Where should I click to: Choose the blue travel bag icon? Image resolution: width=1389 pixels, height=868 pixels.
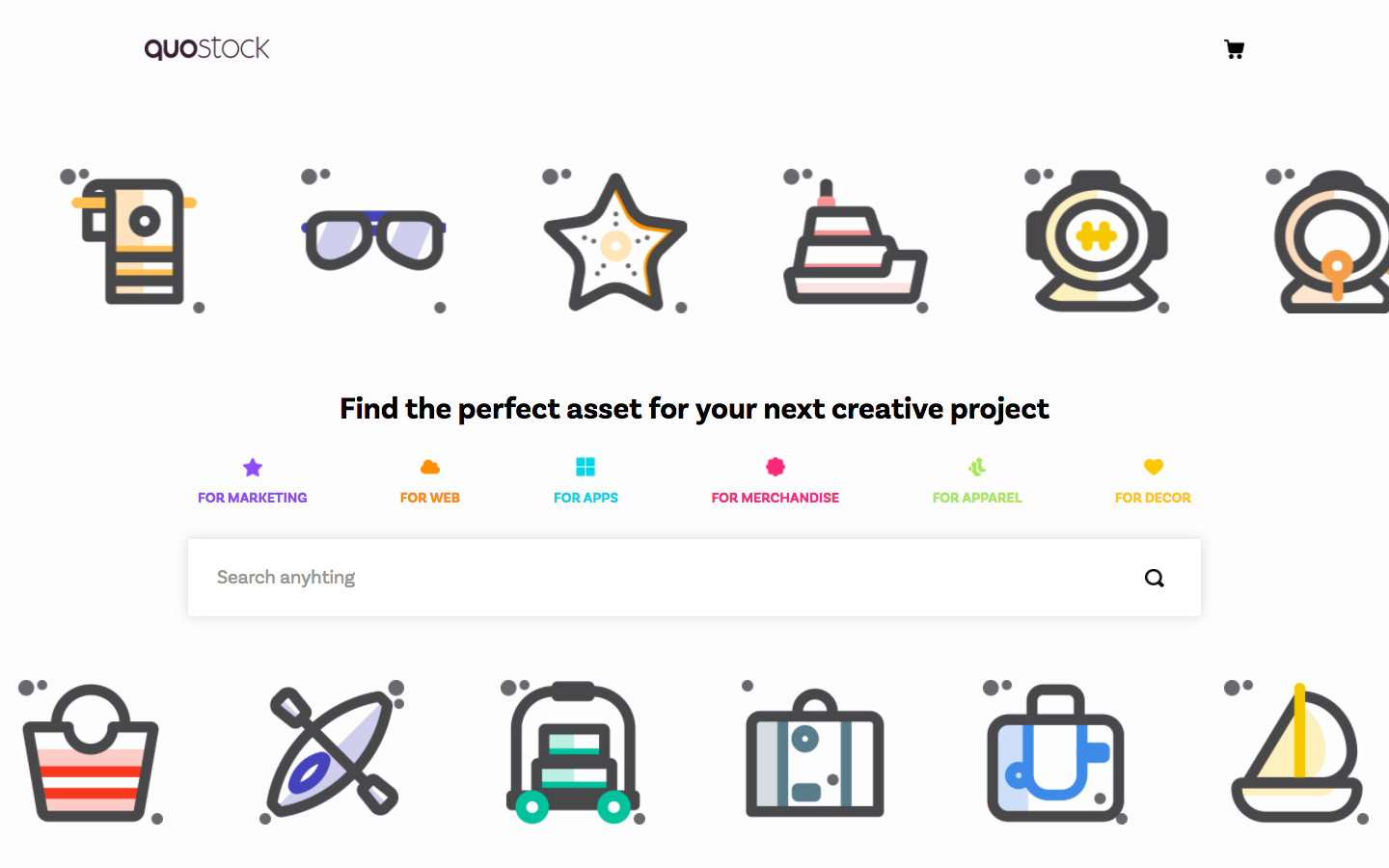click(x=1055, y=752)
